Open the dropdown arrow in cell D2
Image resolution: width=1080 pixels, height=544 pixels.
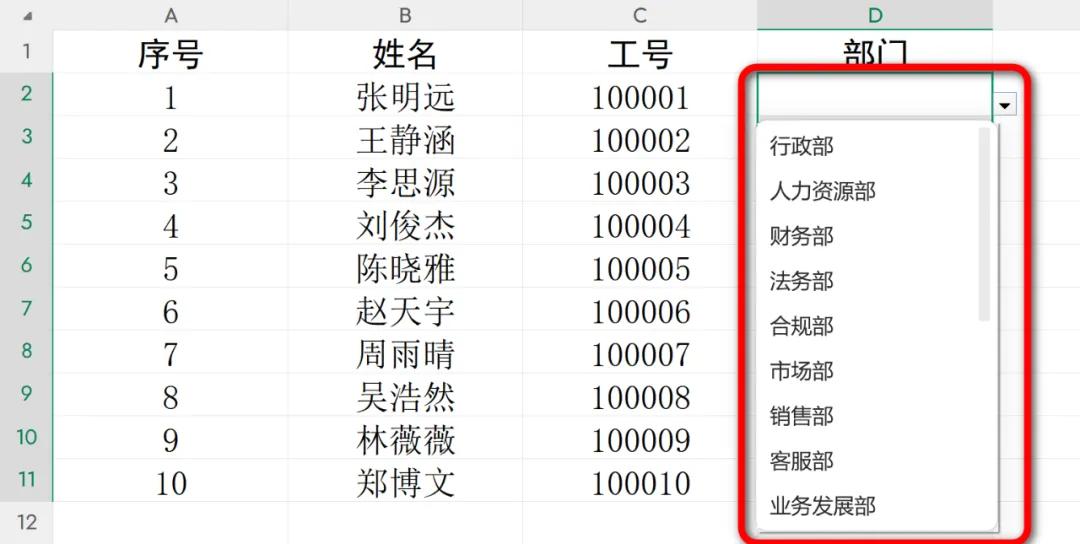(1005, 105)
